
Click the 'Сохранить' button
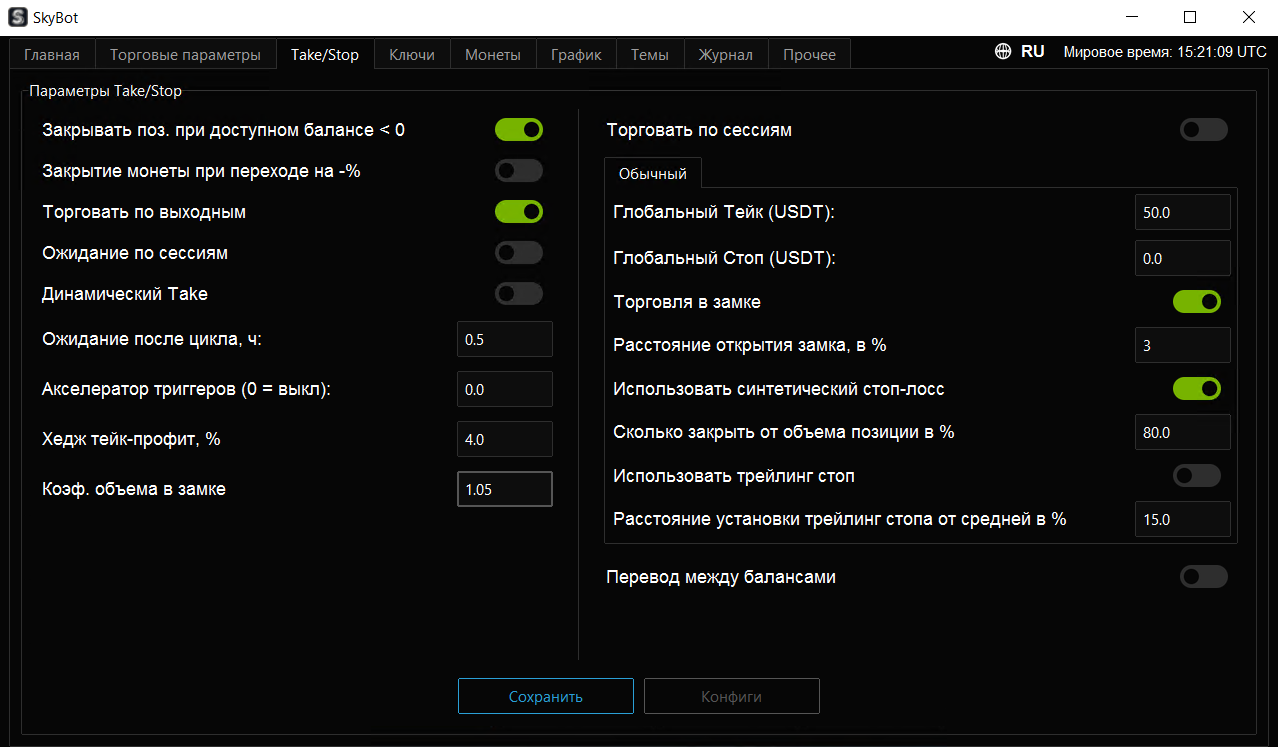[546, 696]
